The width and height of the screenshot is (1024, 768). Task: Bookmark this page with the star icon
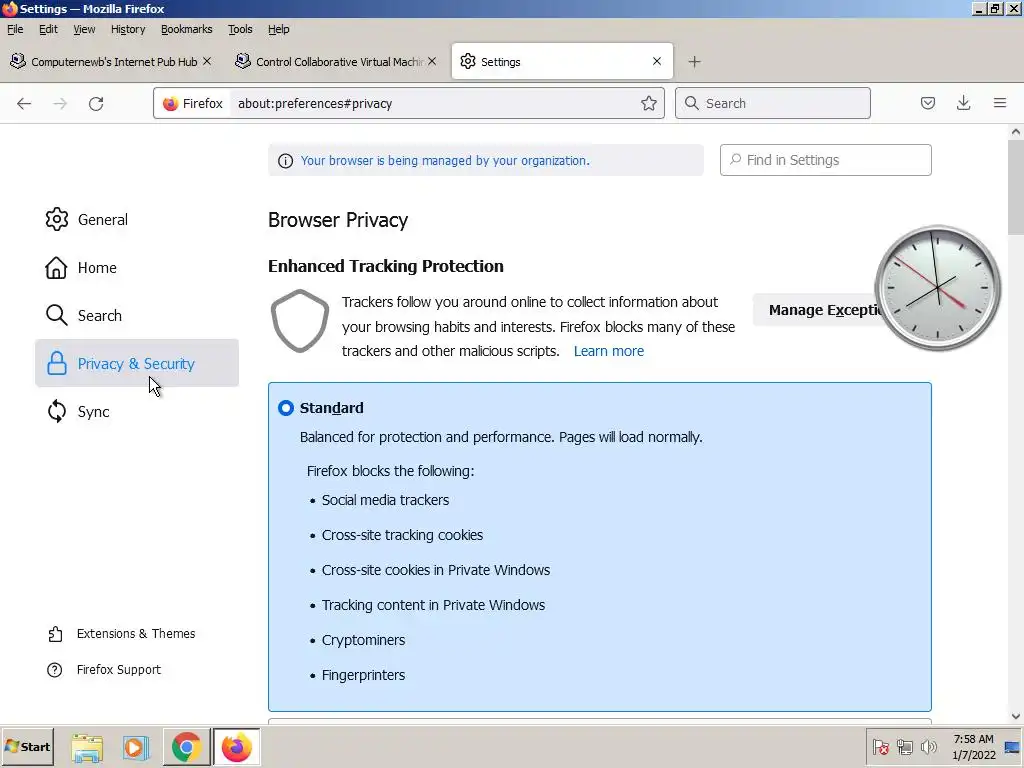pyautogui.click(x=648, y=103)
